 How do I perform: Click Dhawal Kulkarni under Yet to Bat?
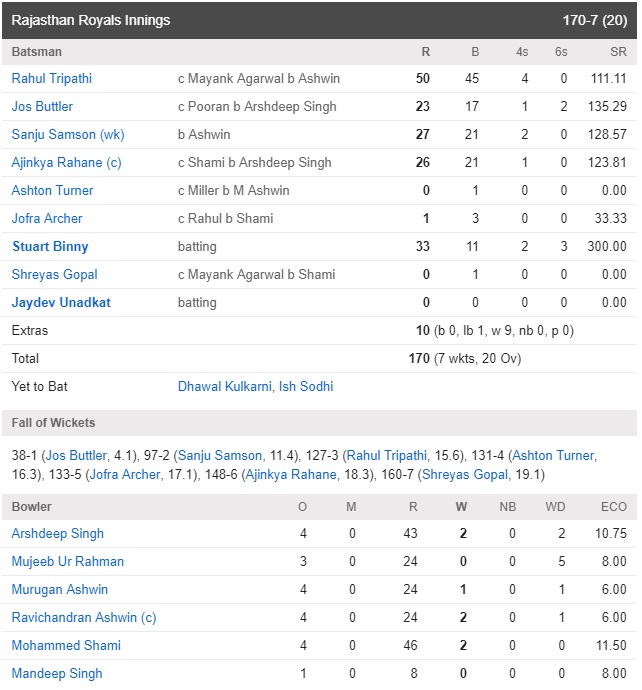[x=224, y=387]
